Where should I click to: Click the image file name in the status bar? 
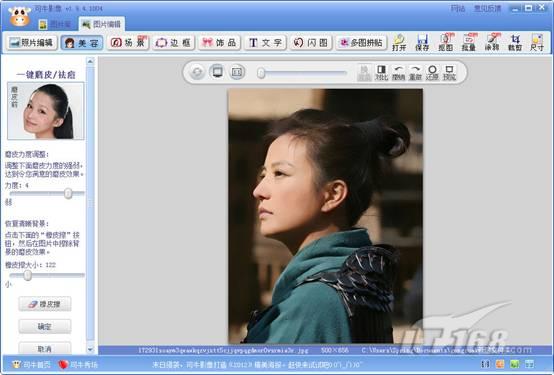pos(223,350)
